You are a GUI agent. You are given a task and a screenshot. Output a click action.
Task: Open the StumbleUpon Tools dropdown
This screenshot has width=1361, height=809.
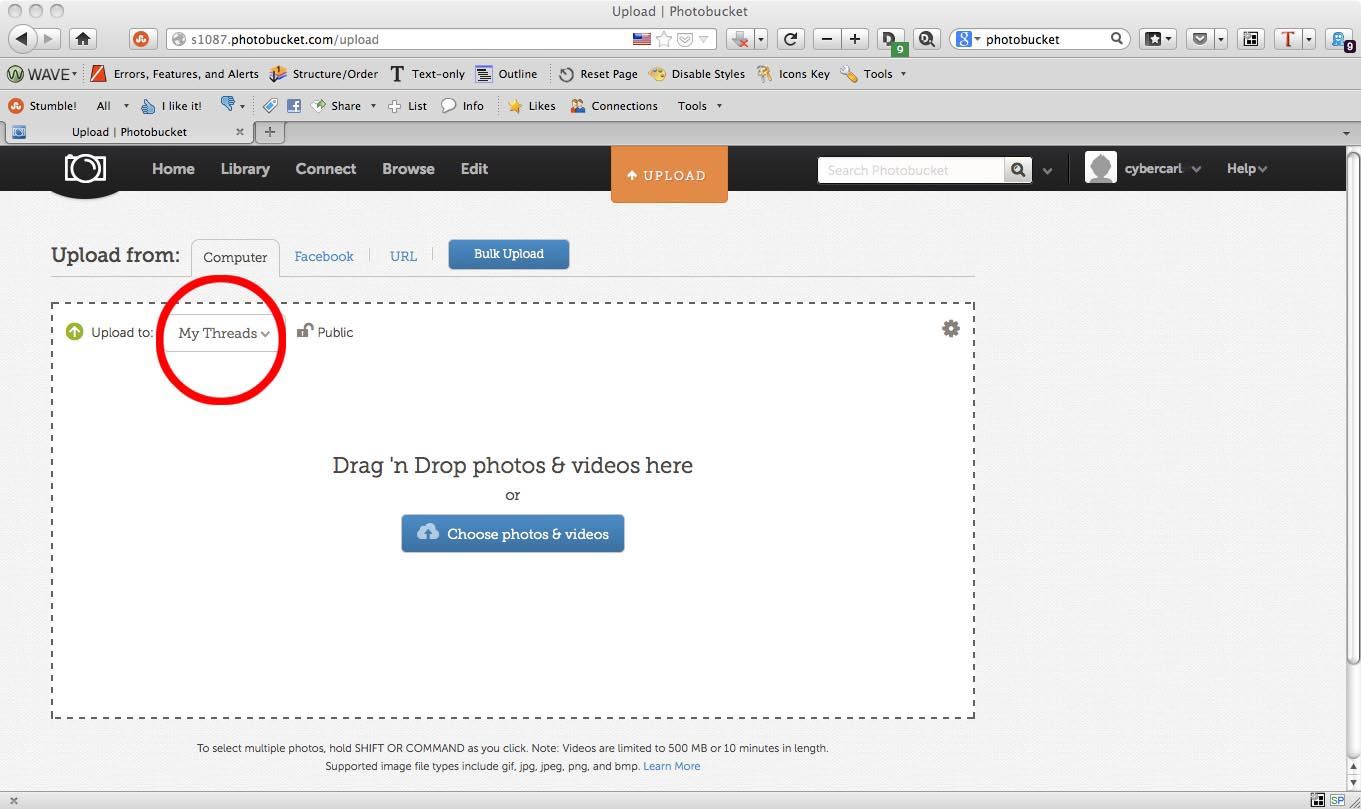point(699,106)
